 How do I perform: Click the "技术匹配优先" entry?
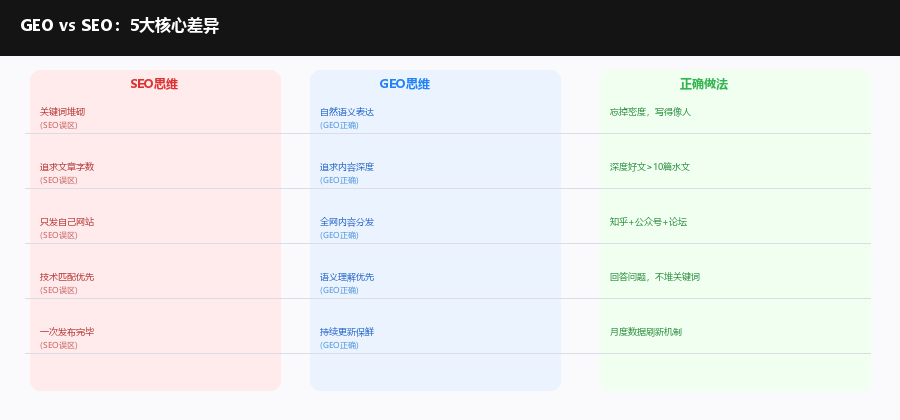pyautogui.click(x=67, y=277)
